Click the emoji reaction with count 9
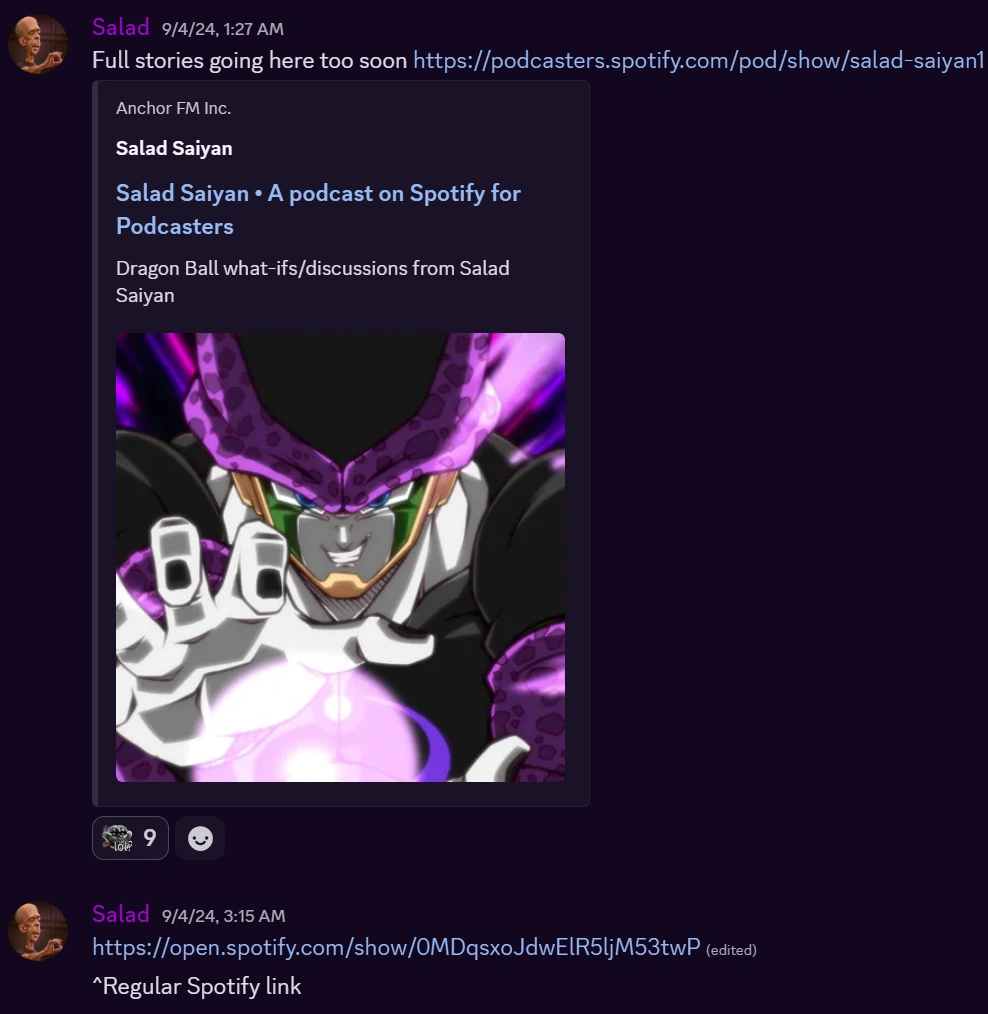Image resolution: width=988 pixels, height=1014 pixels. [130, 838]
